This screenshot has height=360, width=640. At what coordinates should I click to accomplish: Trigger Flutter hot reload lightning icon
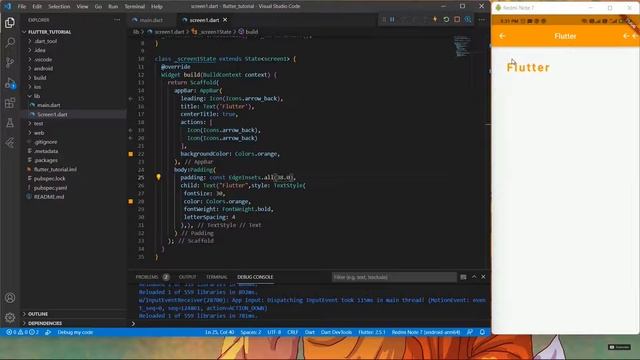coord(435,20)
